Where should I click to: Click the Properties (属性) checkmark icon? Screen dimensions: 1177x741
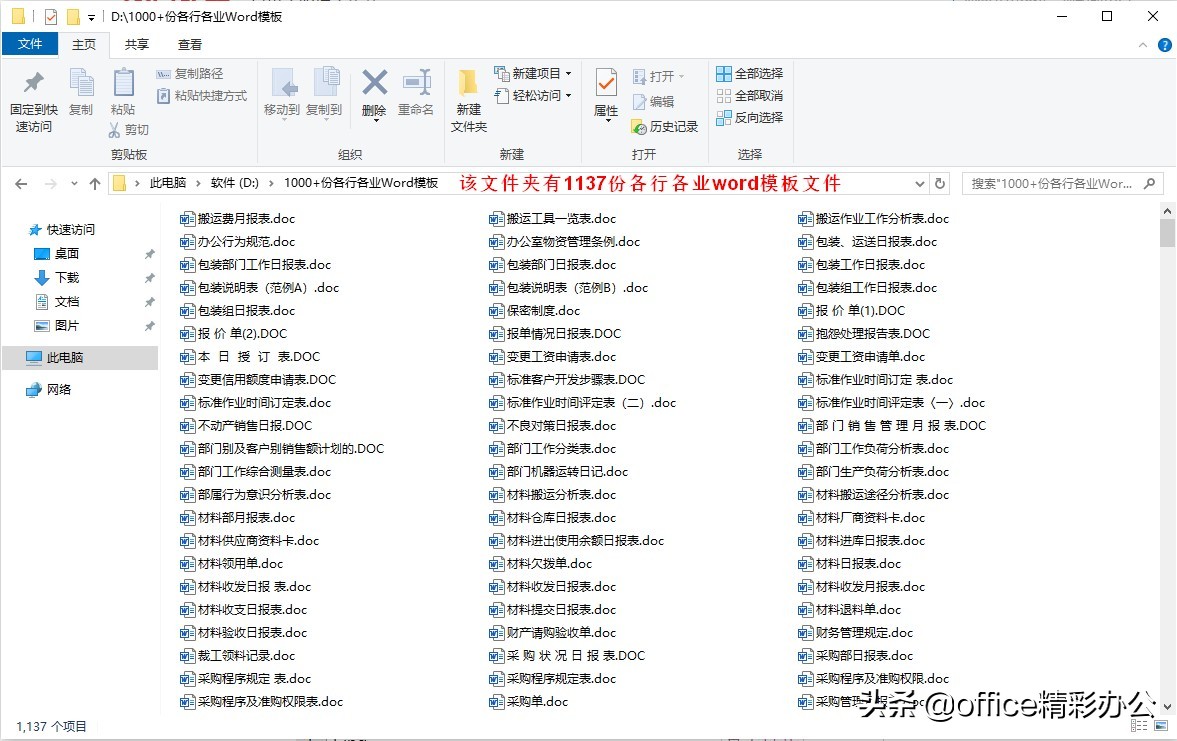click(x=606, y=82)
